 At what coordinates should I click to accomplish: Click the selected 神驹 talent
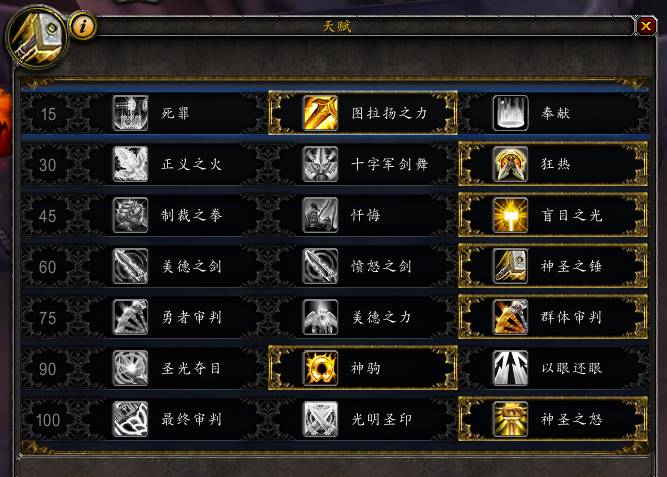pyautogui.click(x=363, y=368)
